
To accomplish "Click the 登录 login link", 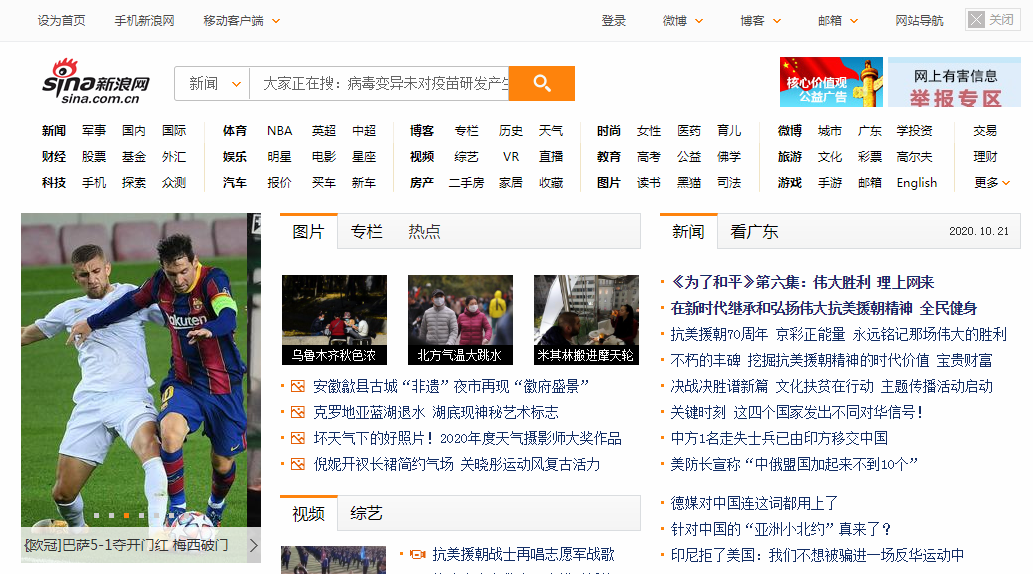I will coord(613,21).
